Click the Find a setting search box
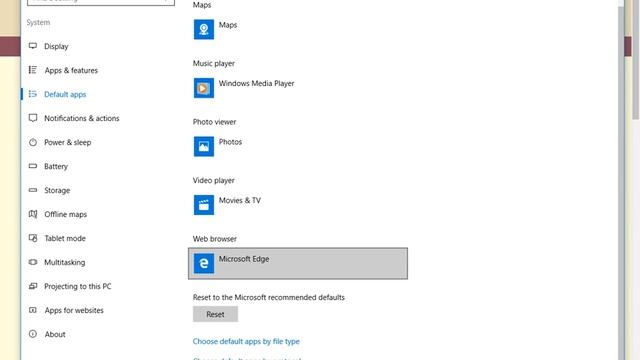Screen dimensions: 640x360 tap(101, 2)
